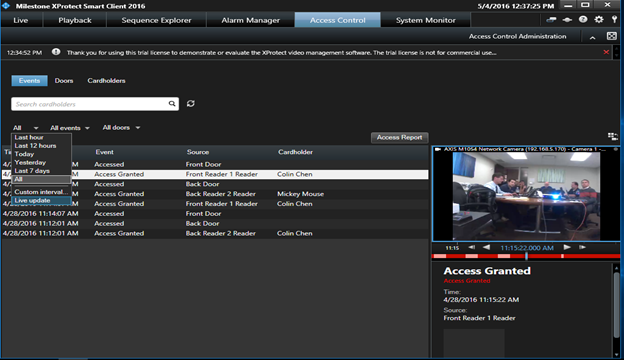
Task: Switch to the Playback tab
Action: 75,20
